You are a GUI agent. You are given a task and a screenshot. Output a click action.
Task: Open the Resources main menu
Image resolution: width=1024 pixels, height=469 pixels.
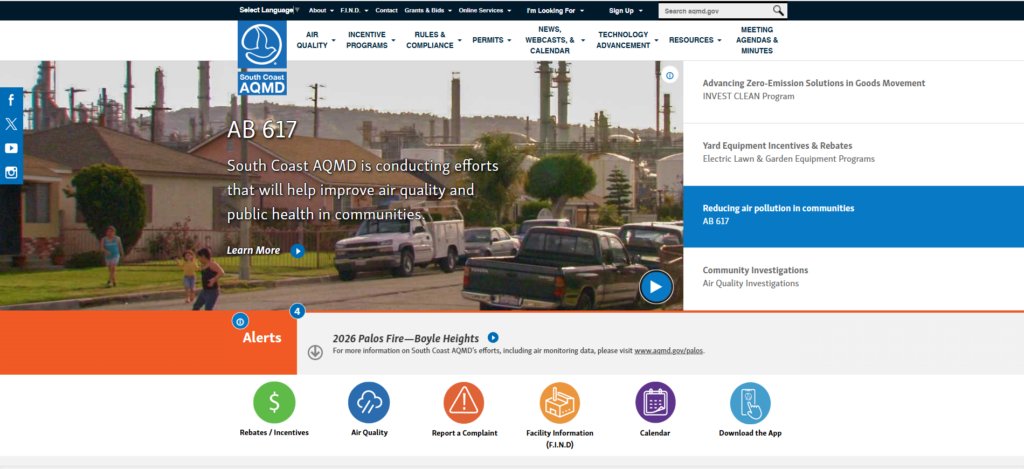[x=695, y=40]
